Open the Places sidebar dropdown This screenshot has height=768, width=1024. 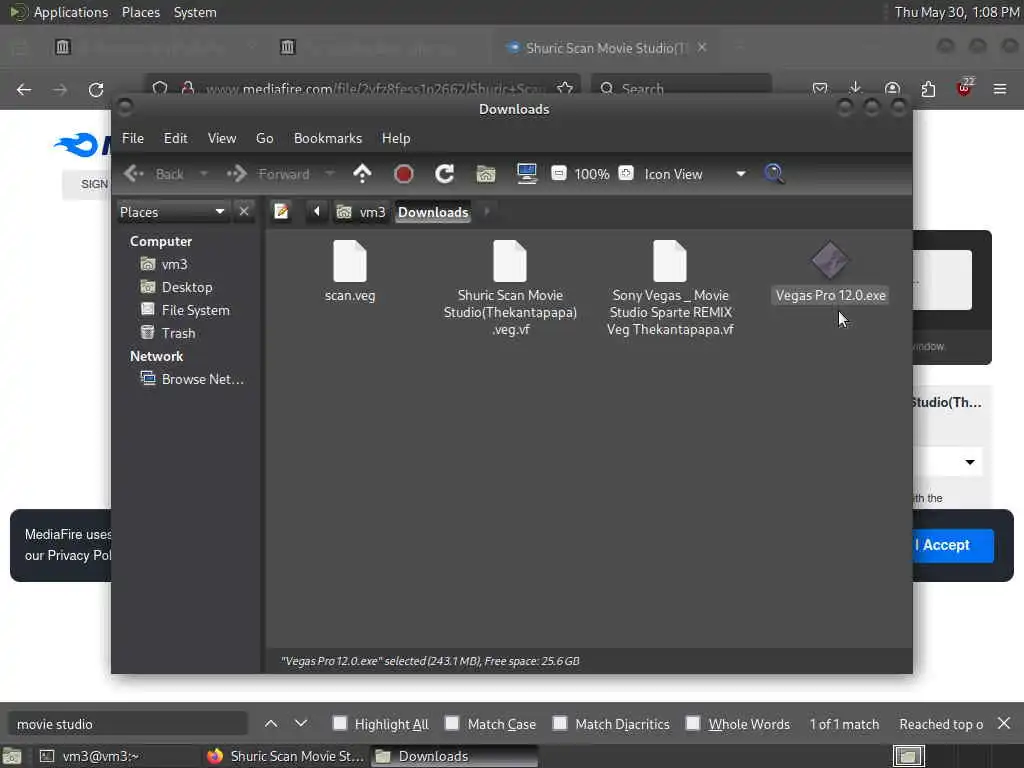(x=173, y=212)
